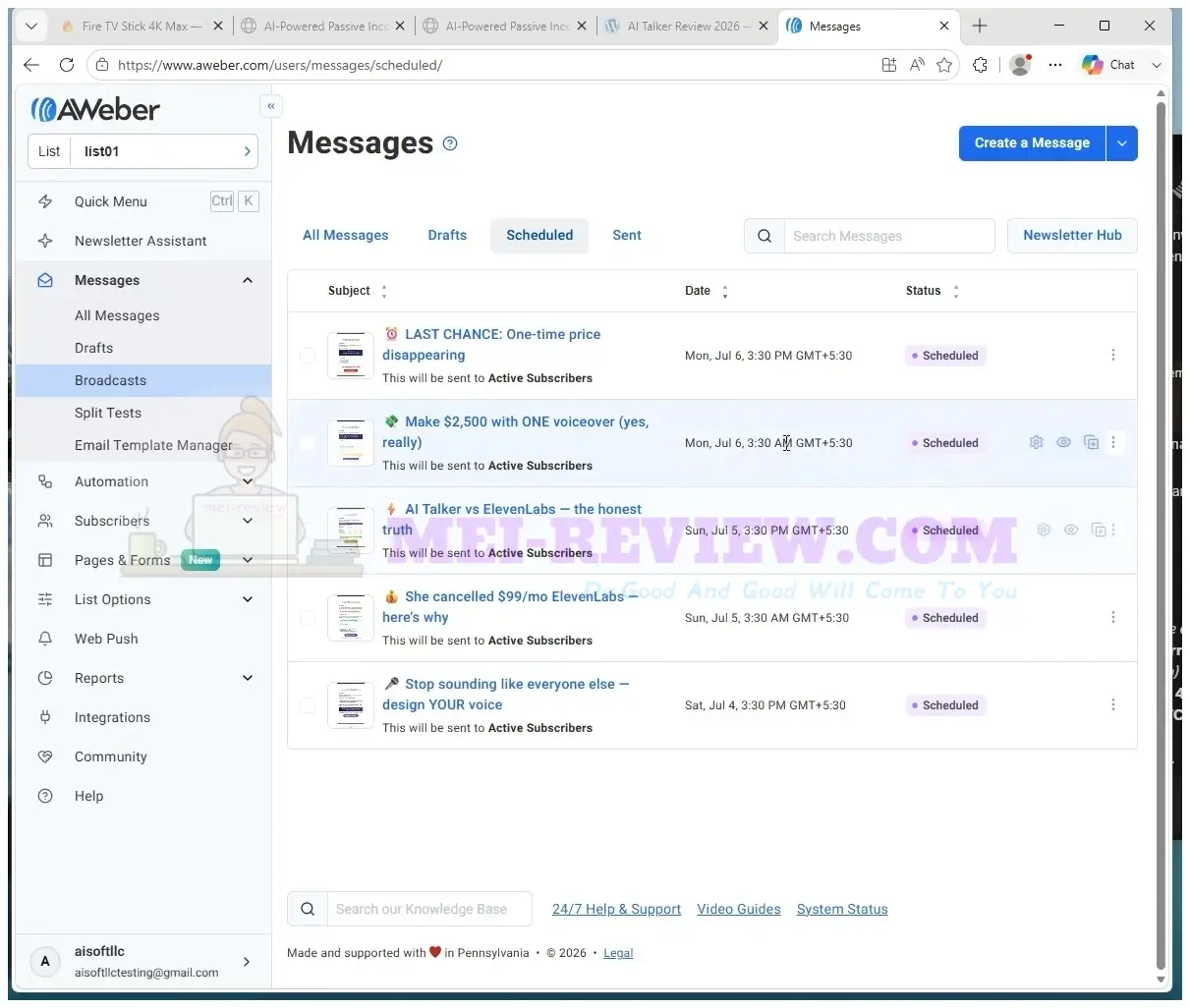Open the Create a Message dropdown arrow
Viewport: 1190px width, 1008px height.
(1122, 143)
